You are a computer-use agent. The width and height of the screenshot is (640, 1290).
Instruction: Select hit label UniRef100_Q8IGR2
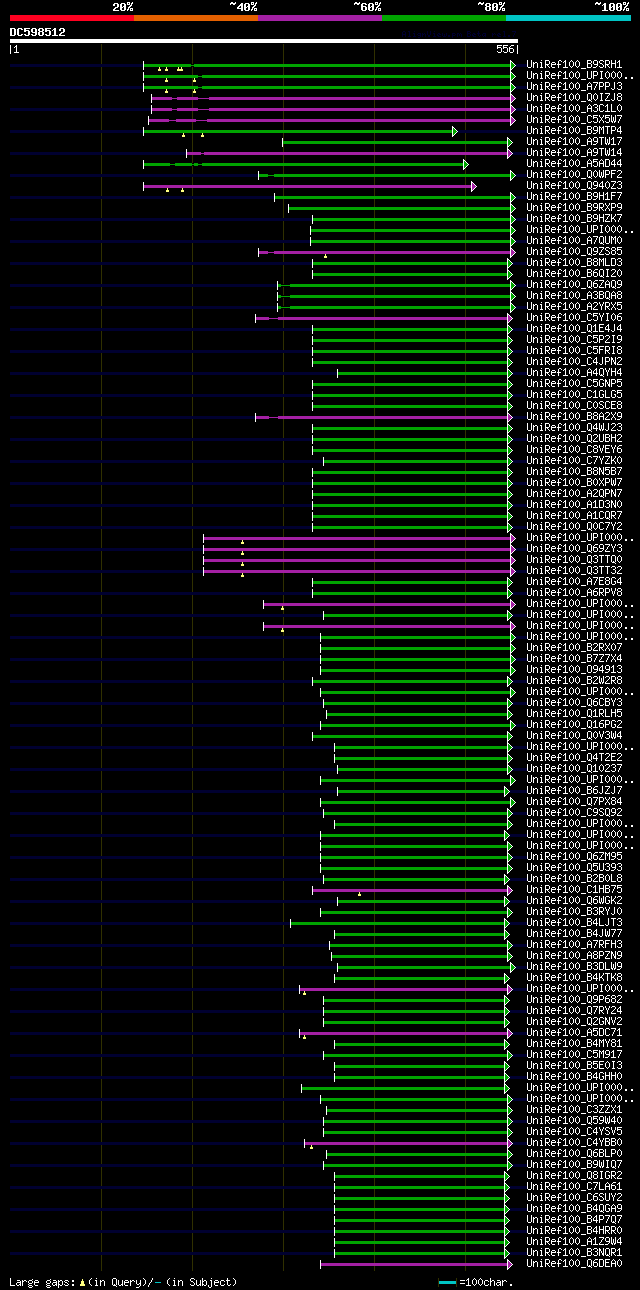[574, 1176]
